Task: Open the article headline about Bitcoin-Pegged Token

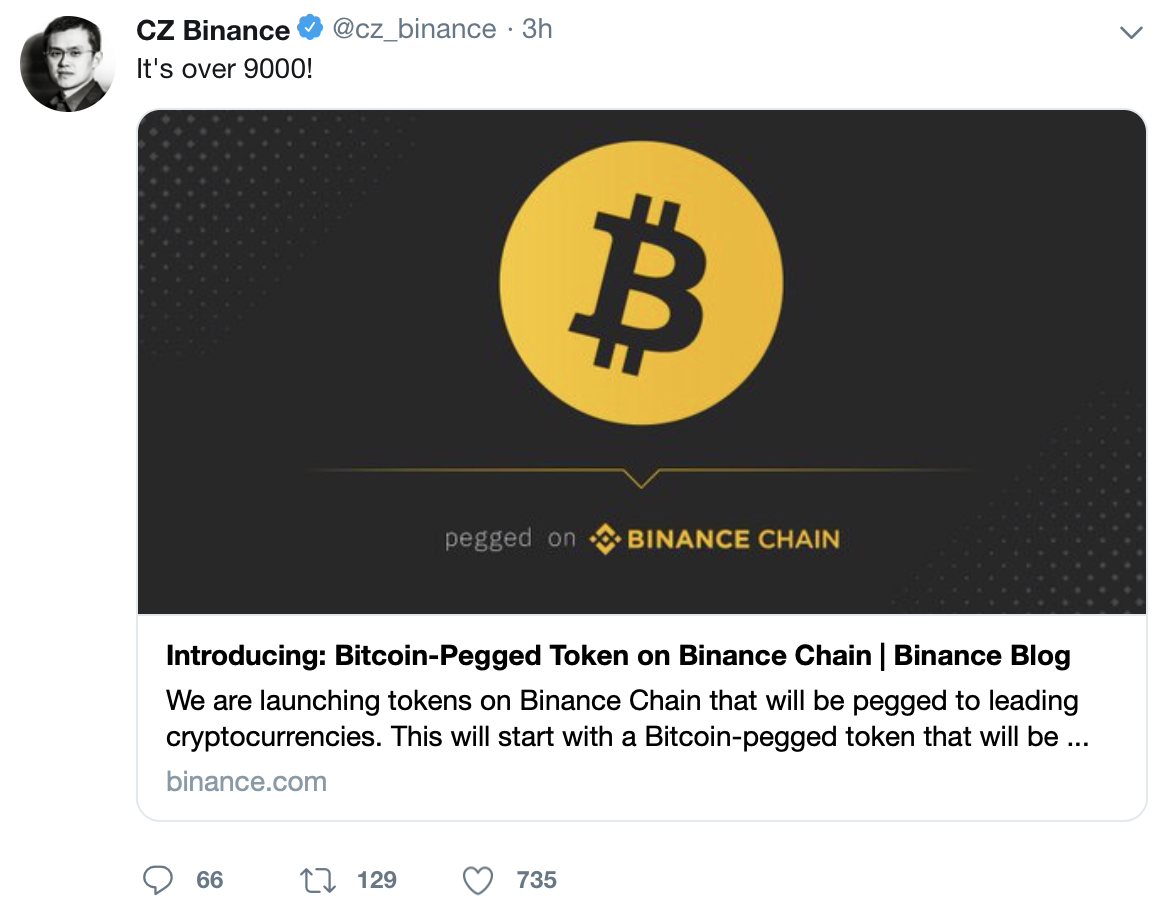Action: (x=620, y=656)
